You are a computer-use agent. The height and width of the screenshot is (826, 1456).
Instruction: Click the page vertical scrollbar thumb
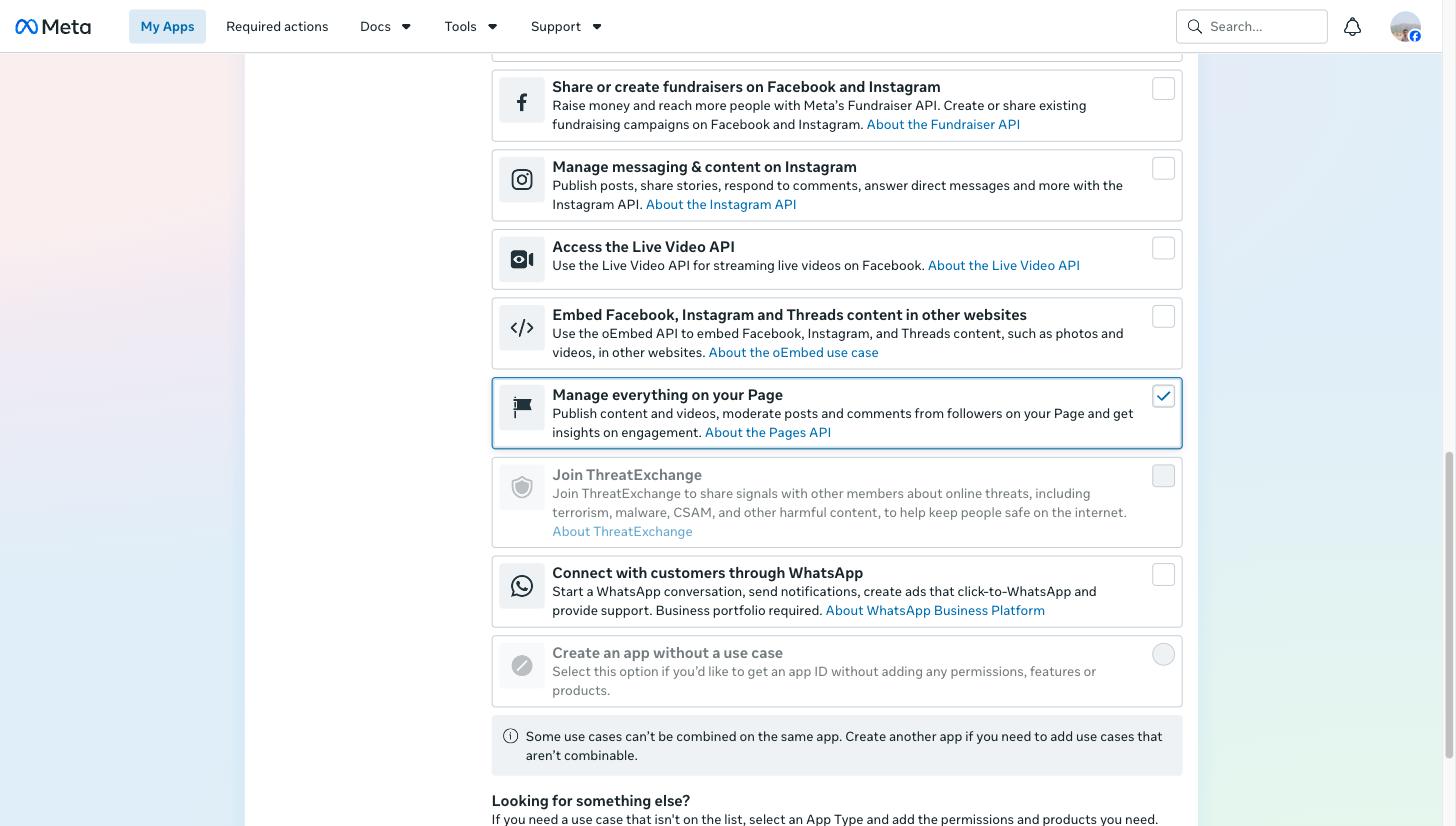pyautogui.click(x=1450, y=605)
